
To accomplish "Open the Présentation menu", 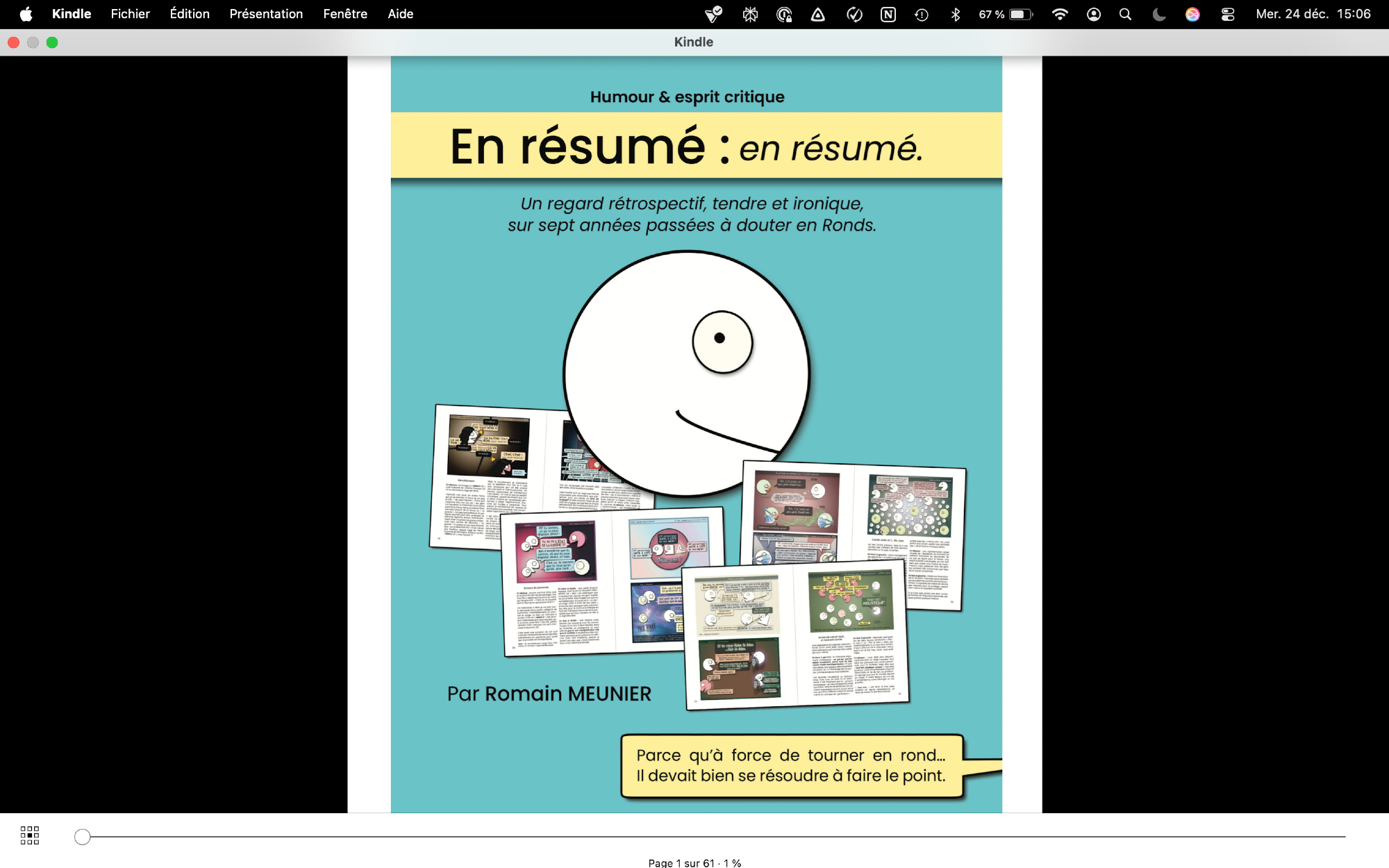I will (266, 14).
